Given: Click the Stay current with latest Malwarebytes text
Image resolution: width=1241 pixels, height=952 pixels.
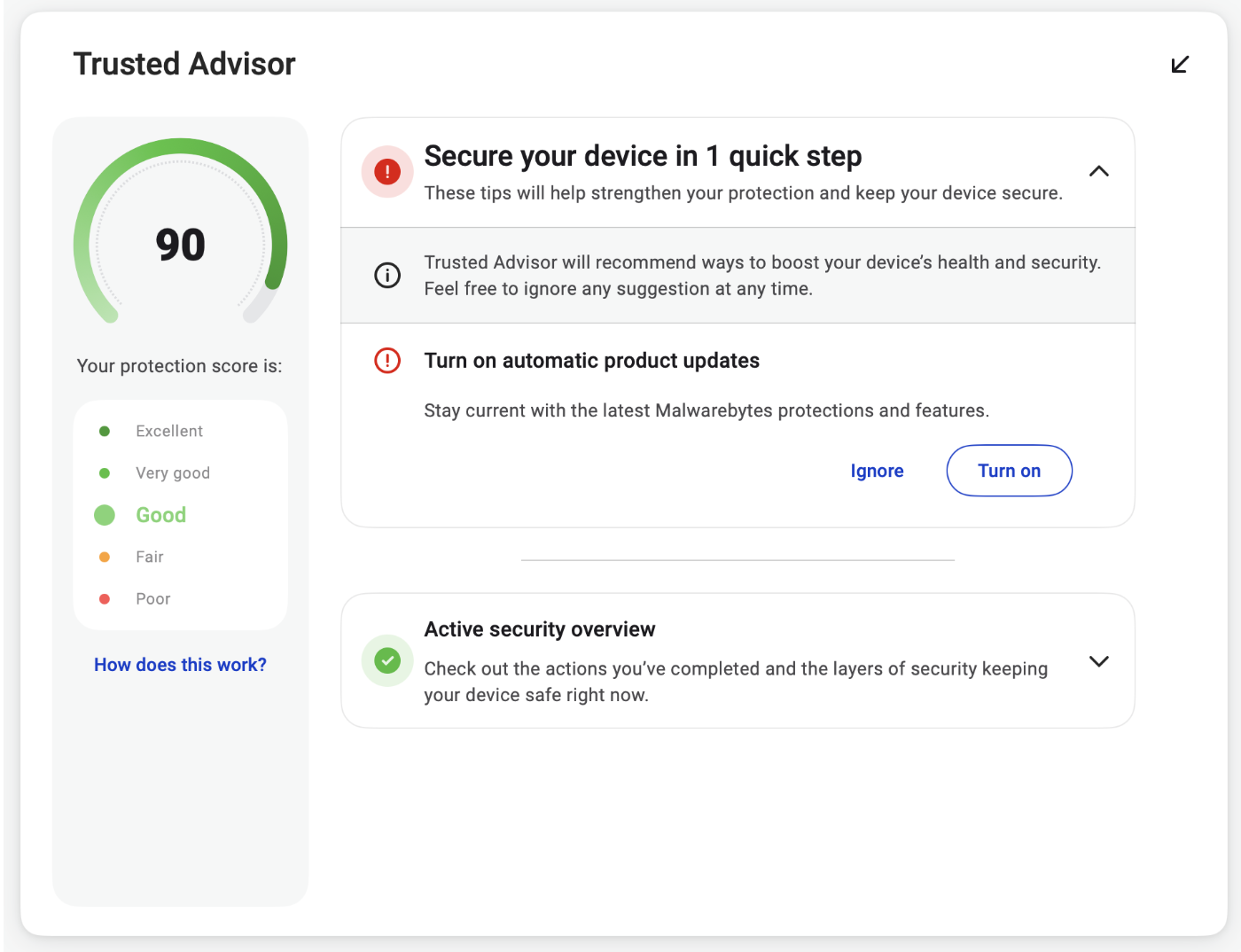Looking at the screenshot, I should (x=706, y=410).
